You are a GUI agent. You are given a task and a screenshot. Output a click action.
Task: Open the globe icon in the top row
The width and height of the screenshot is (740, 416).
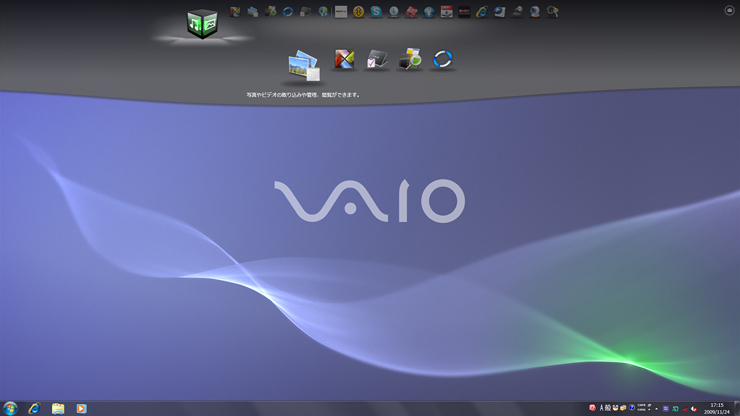click(324, 12)
